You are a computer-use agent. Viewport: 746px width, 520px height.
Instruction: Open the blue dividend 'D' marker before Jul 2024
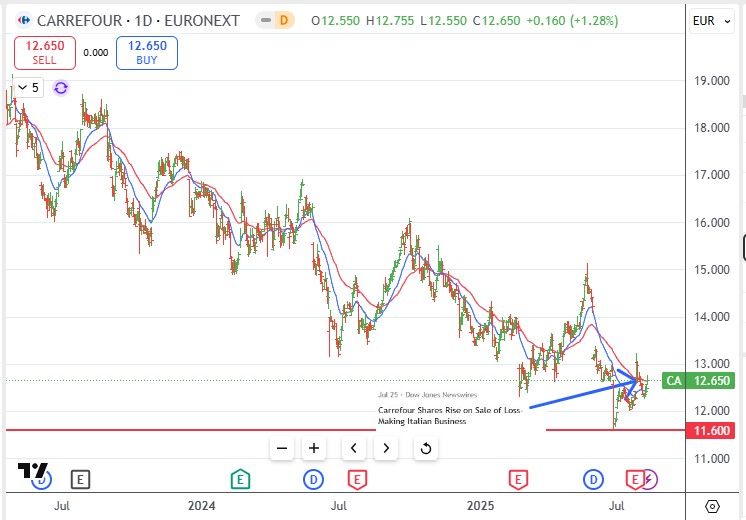[314, 480]
